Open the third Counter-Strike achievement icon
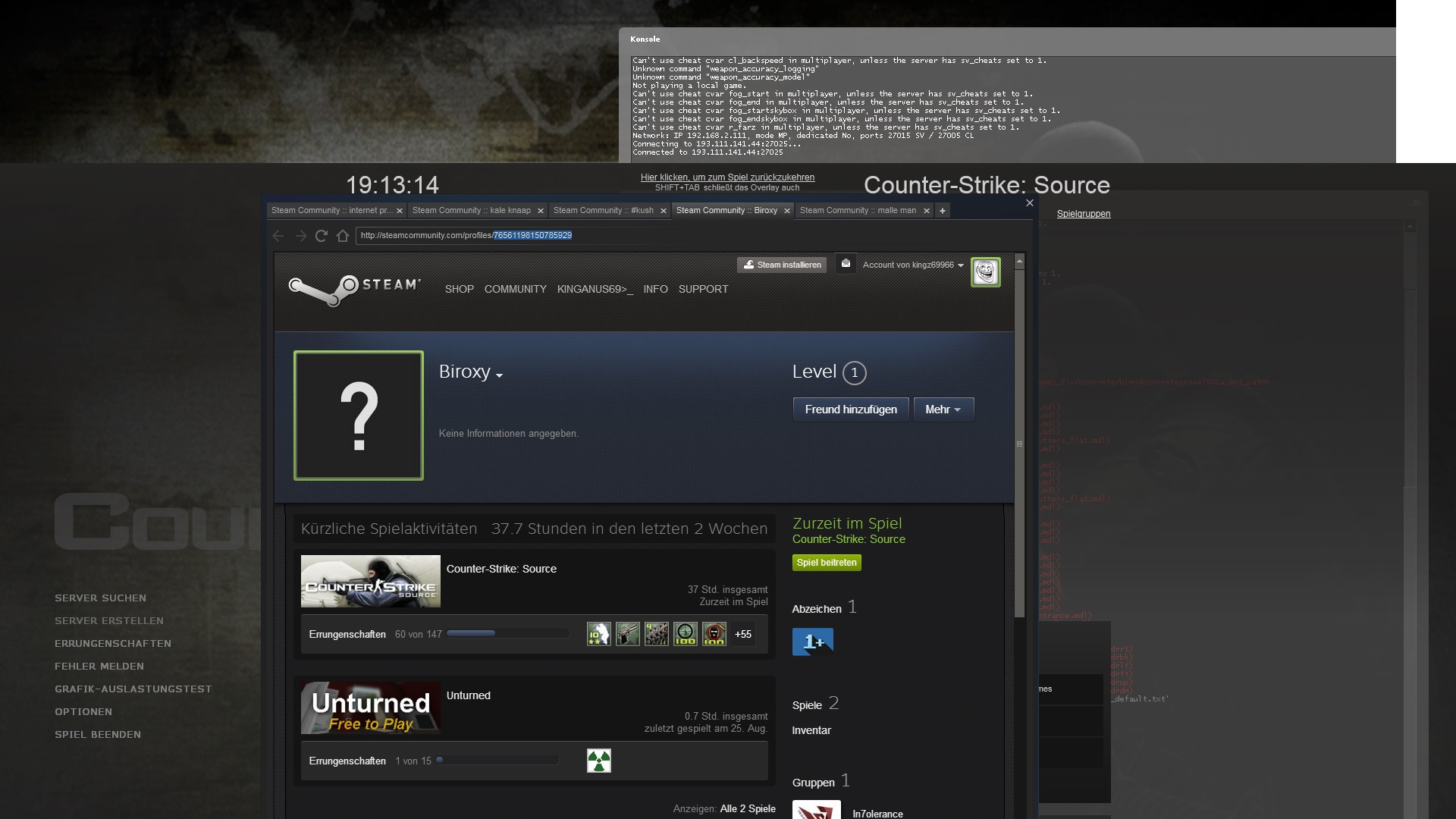The width and height of the screenshot is (1456, 819). 657,634
